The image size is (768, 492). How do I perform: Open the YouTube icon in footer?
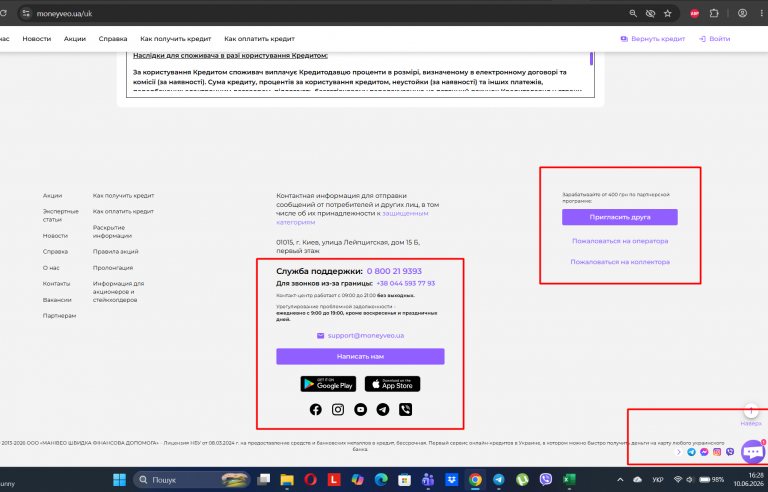click(360, 410)
